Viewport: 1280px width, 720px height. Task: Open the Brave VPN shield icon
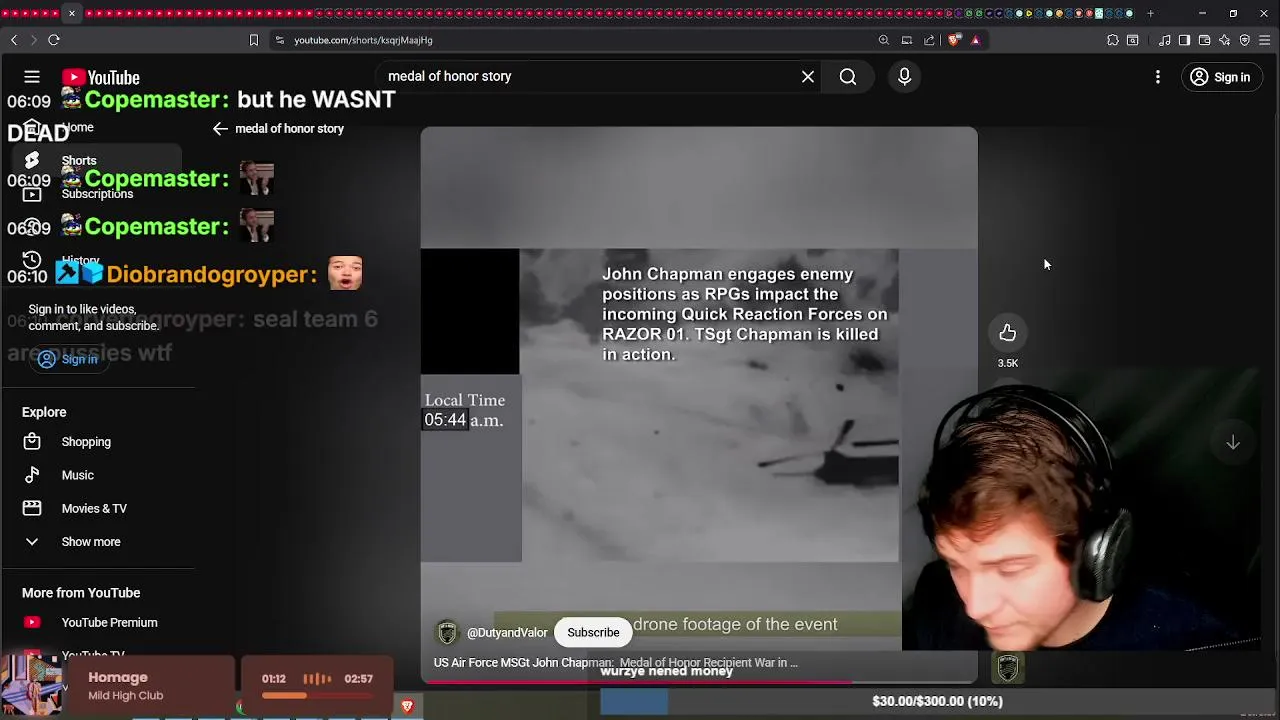point(1245,40)
